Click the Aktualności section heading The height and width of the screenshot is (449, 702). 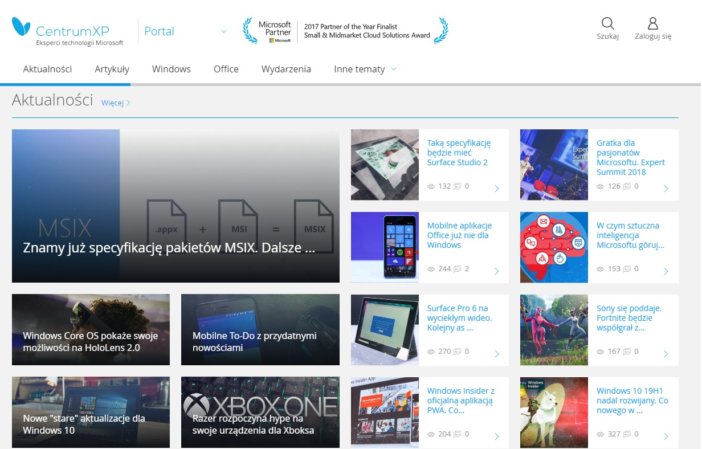point(52,100)
